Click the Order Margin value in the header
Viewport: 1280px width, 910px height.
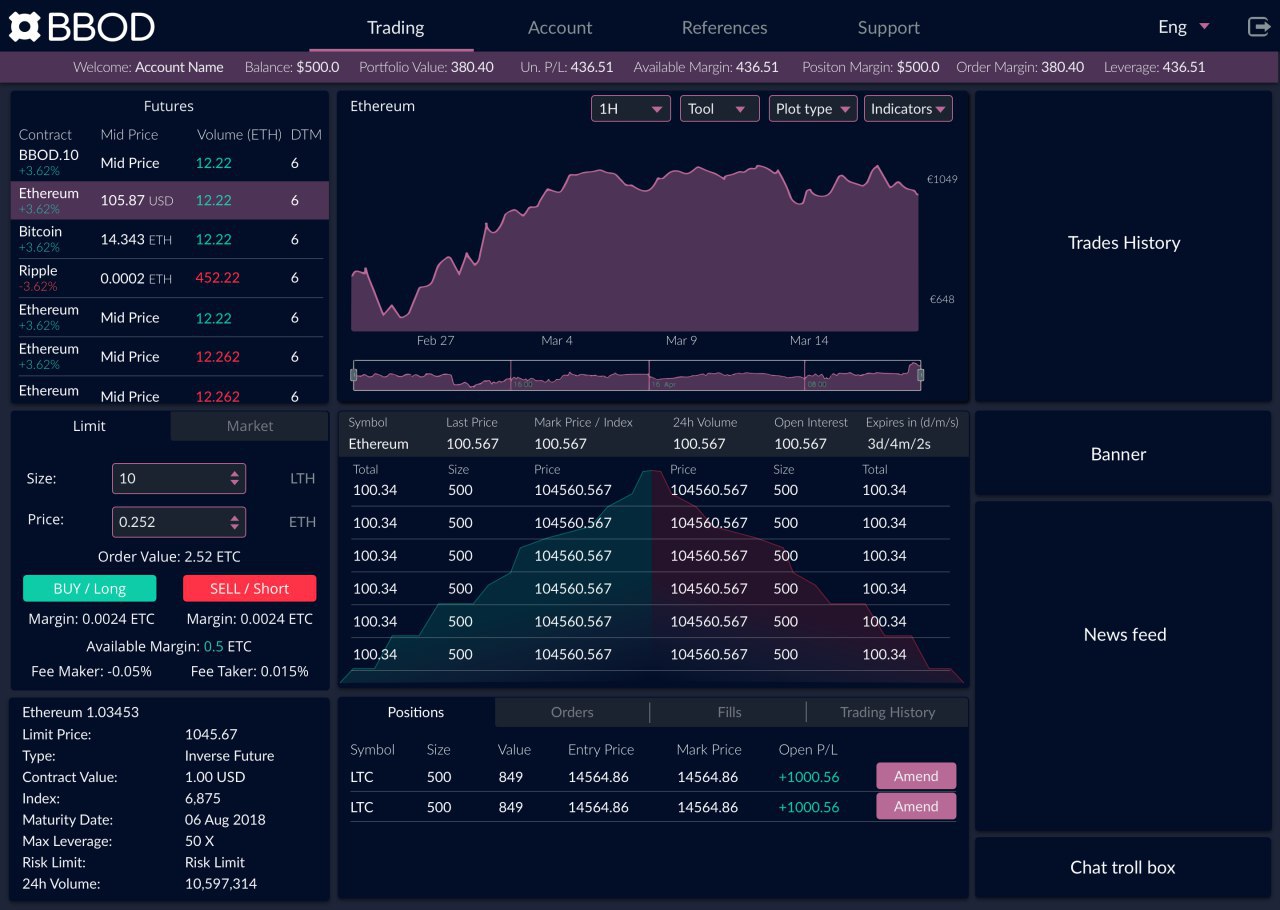coord(1062,67)
